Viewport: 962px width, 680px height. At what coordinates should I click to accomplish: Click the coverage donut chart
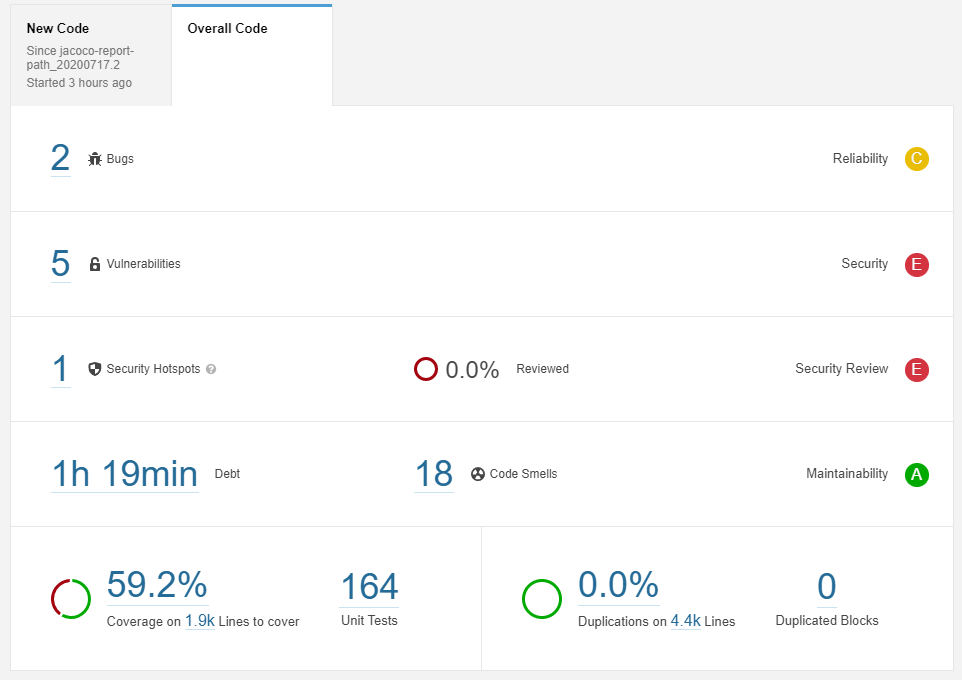71,599
